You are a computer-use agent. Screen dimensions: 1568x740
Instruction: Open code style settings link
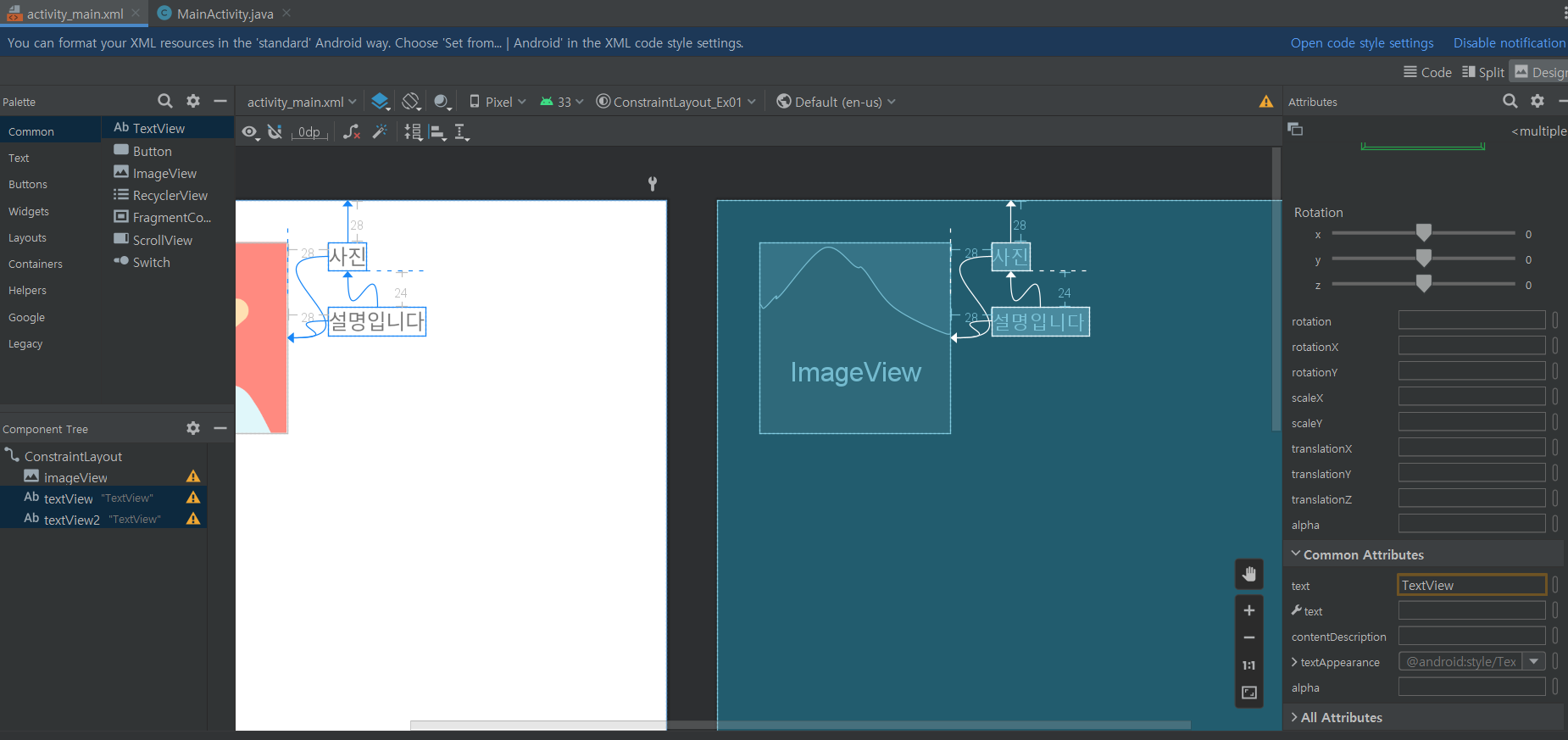coord(1362,42)
